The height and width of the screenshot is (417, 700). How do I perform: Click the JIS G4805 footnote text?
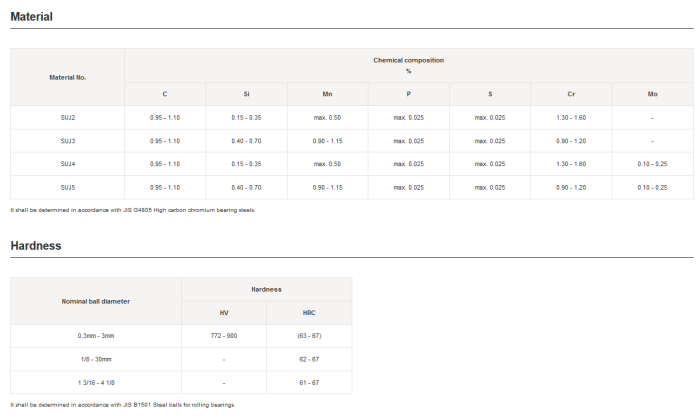[x=133, y=210]
